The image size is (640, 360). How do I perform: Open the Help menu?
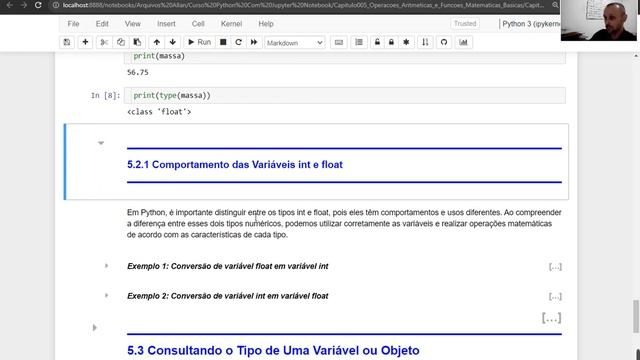point(266,24)
